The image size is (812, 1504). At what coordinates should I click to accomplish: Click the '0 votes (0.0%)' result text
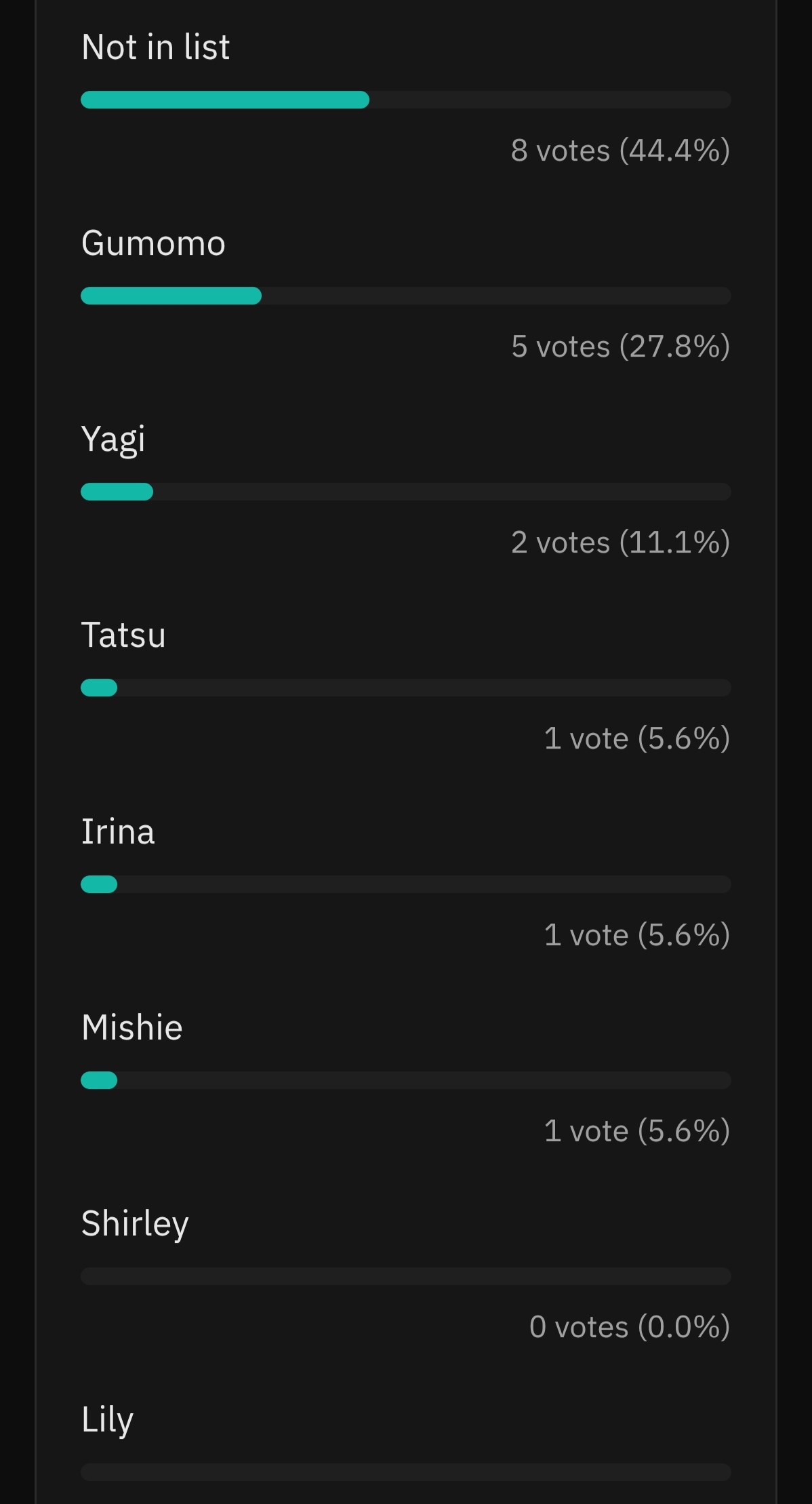[630, 1327]
